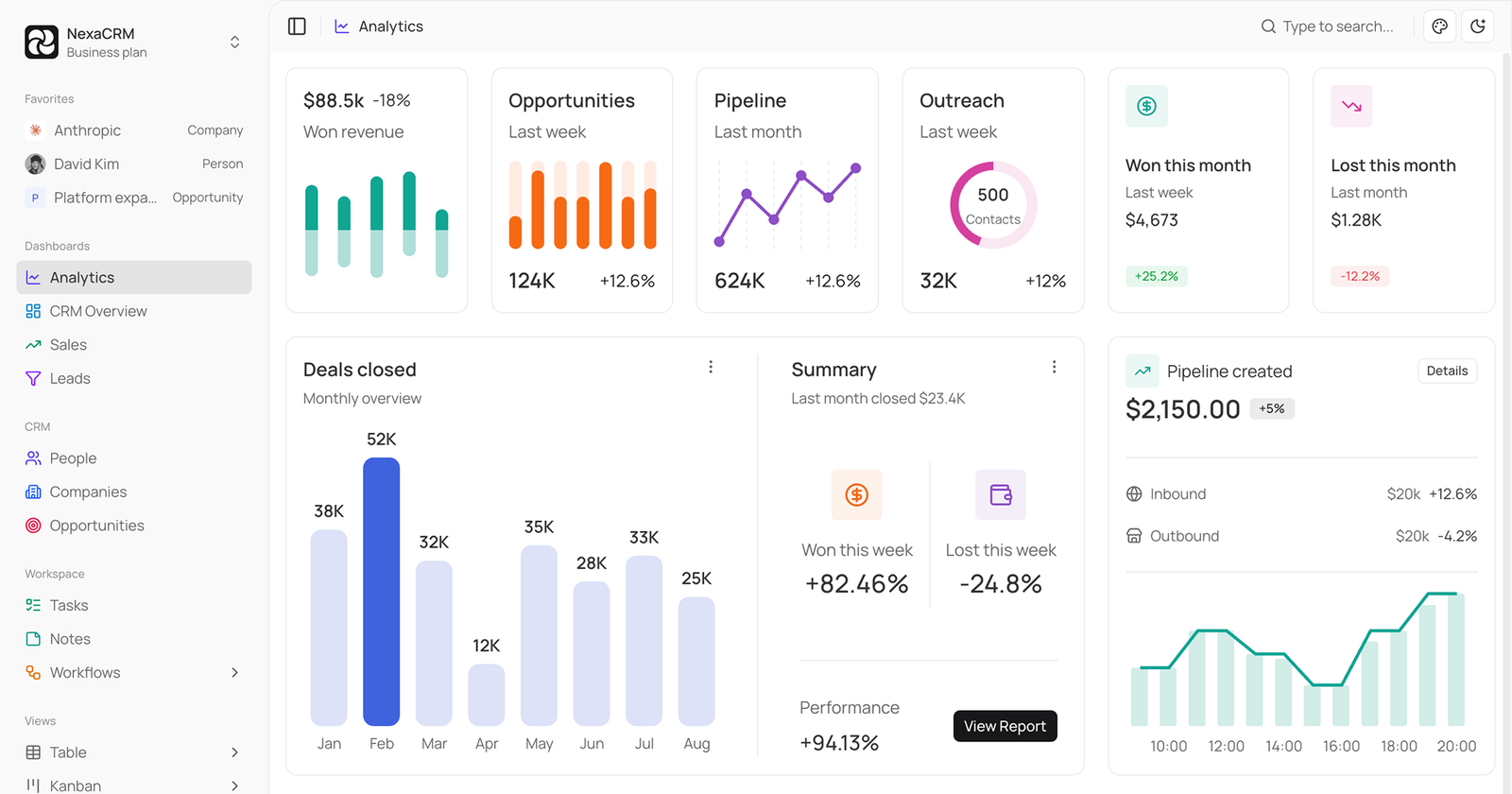Image resolution: width=1512 pixels, height=794 pixels.
Task: Go to Sales dashboard
Action: pos(134,345)
